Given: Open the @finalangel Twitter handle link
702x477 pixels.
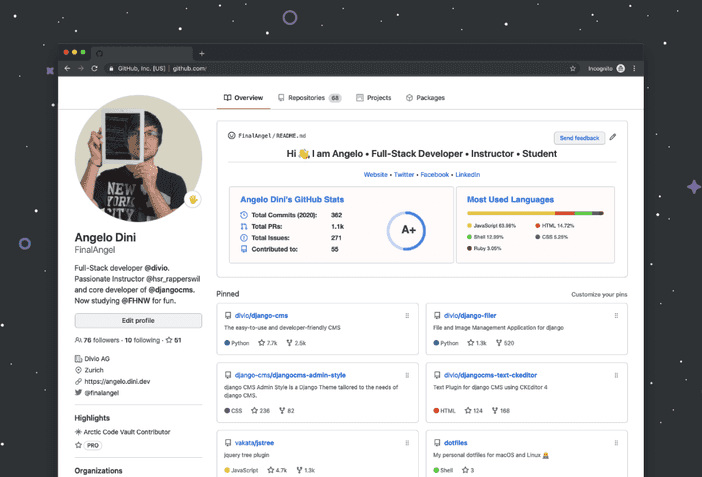Looking at the screenshot, I should click(102, 393).
